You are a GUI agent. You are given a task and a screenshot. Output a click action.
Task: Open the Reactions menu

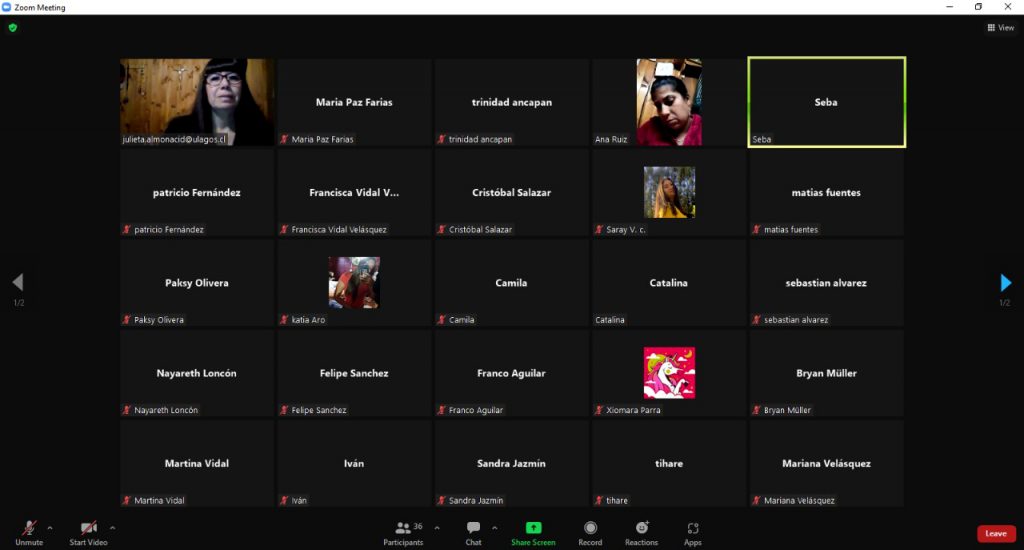click(x=641, y=529)
